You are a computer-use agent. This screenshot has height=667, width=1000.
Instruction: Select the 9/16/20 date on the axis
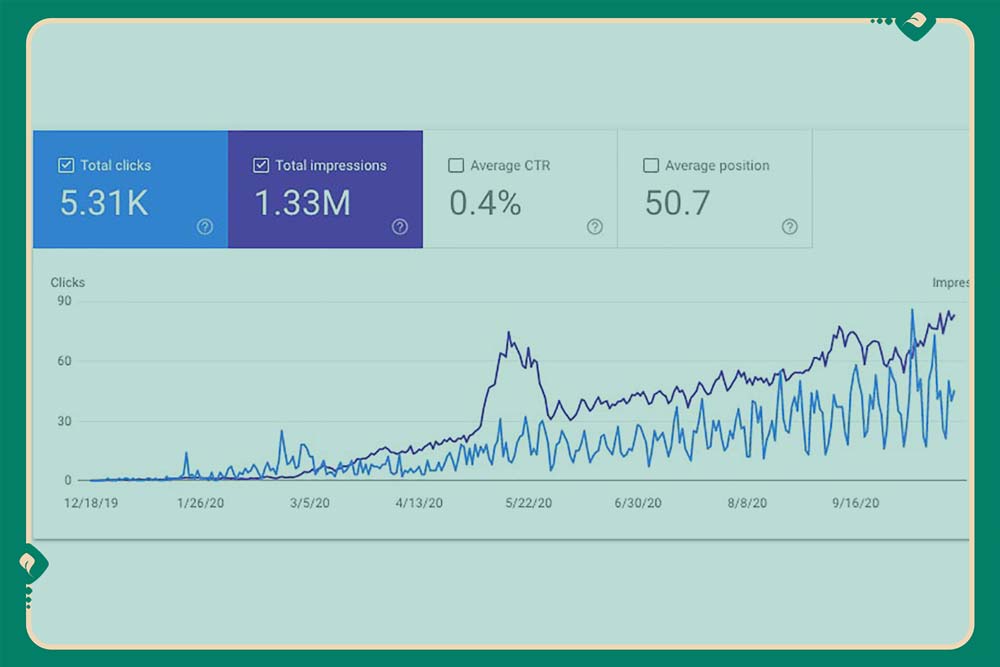tap(855, 503)
